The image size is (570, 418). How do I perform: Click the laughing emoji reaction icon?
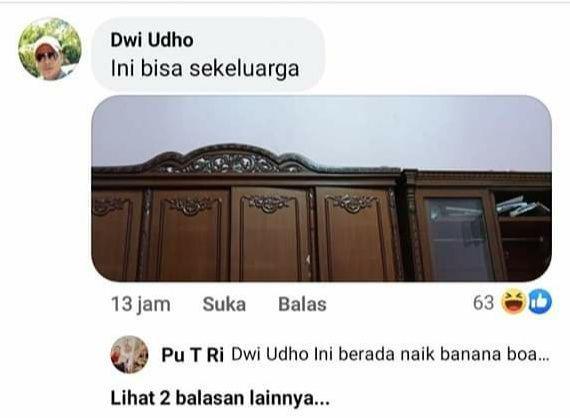coord(514,302)
